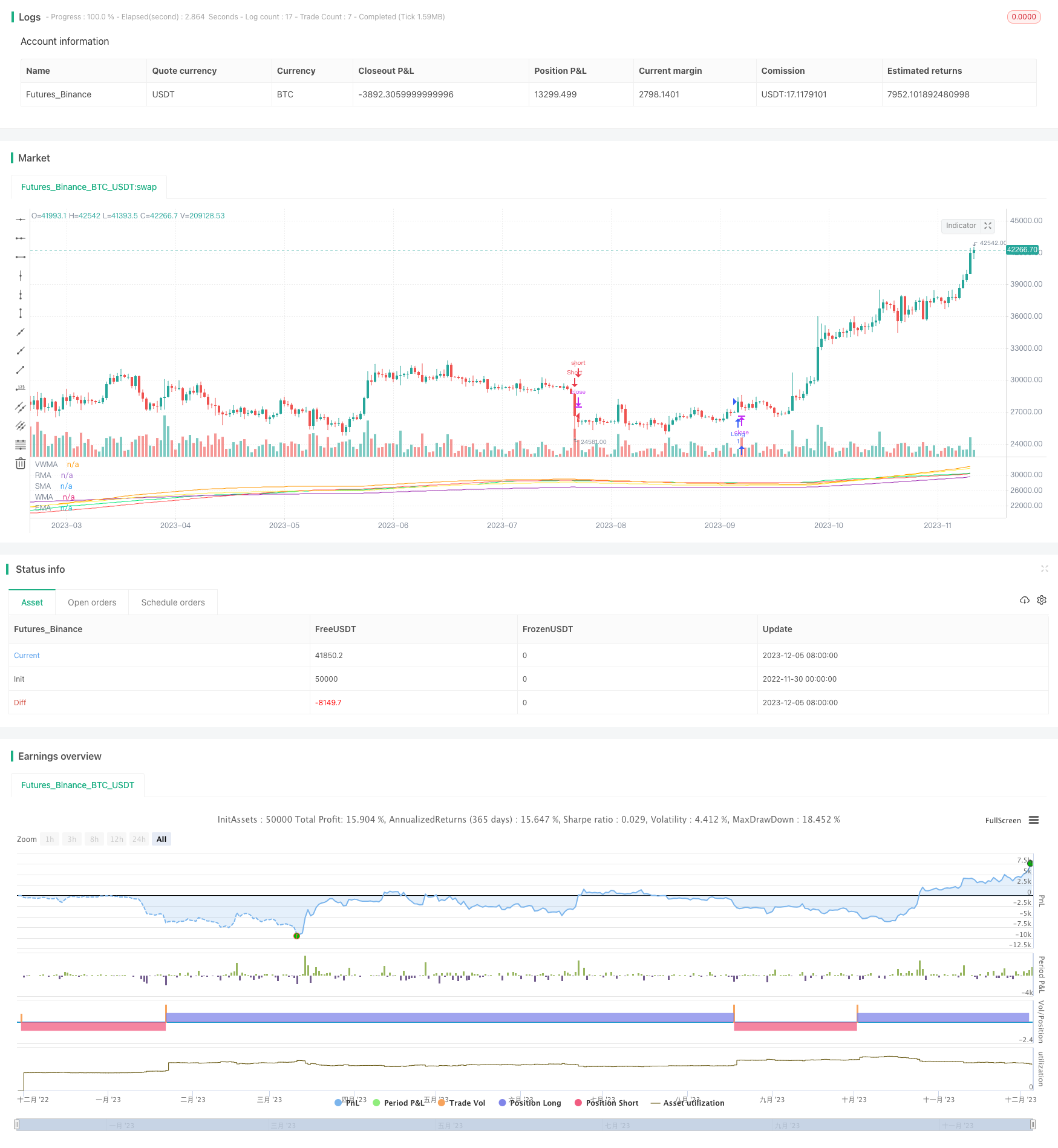The height and width of the screenshot is (1148, 1058).
Task: Switch to the Asset tab
Action: point(32,602)
